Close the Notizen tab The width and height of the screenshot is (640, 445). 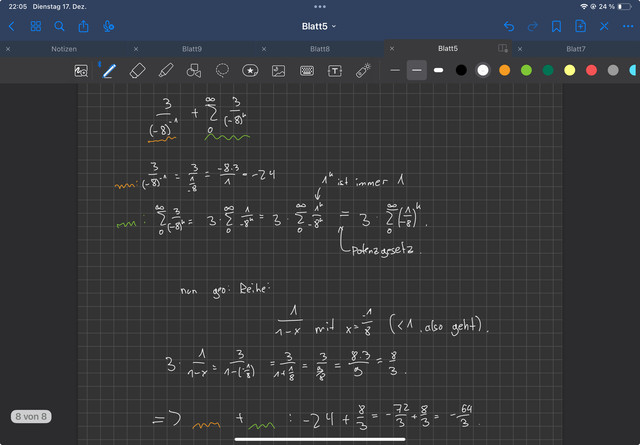tap(8, 49)
